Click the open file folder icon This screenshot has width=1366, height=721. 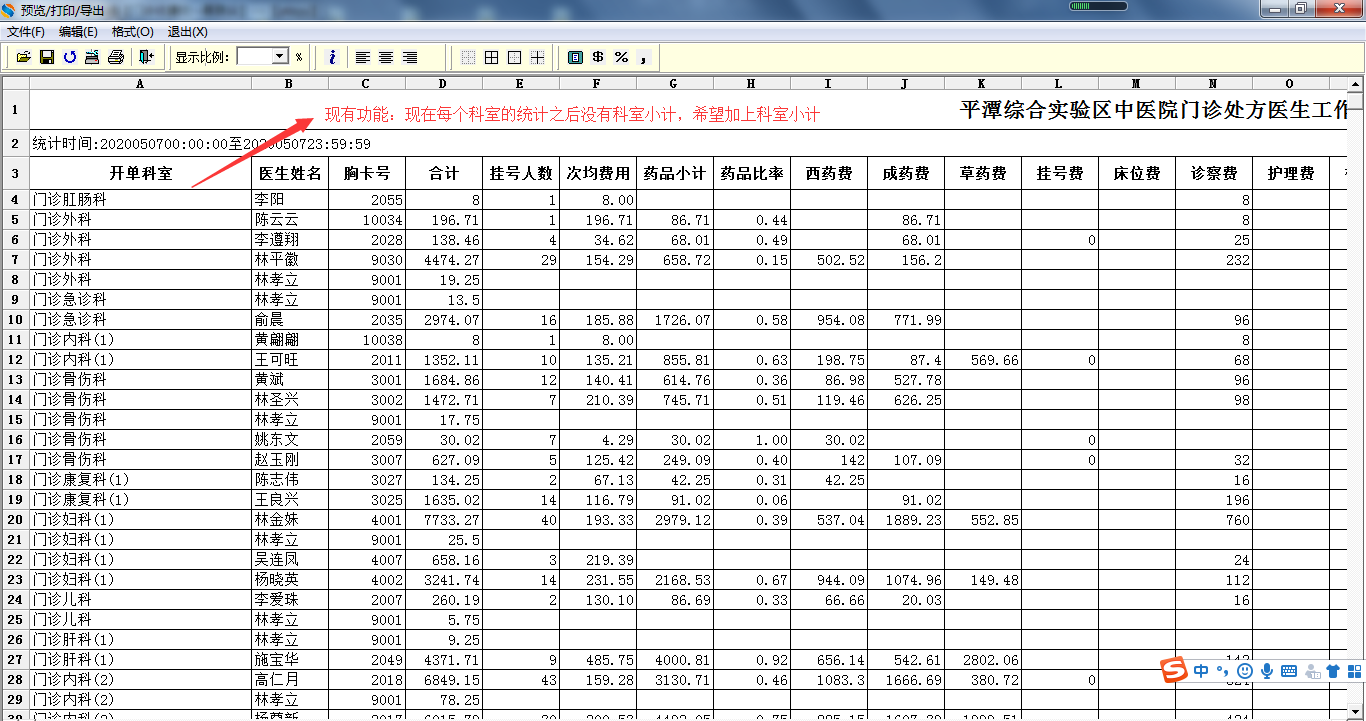pyautogui.click(x=23, y=57)
